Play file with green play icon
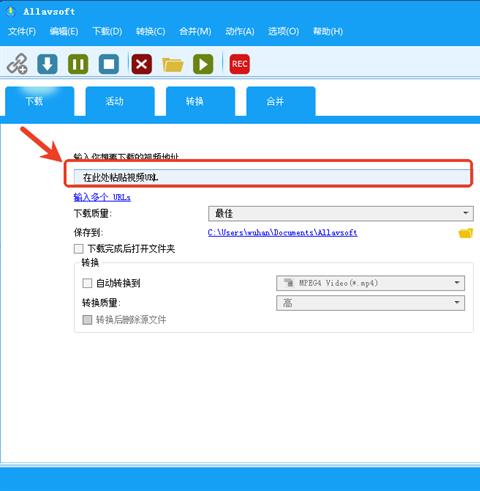The image size is (480, 491). click(203, 64)
